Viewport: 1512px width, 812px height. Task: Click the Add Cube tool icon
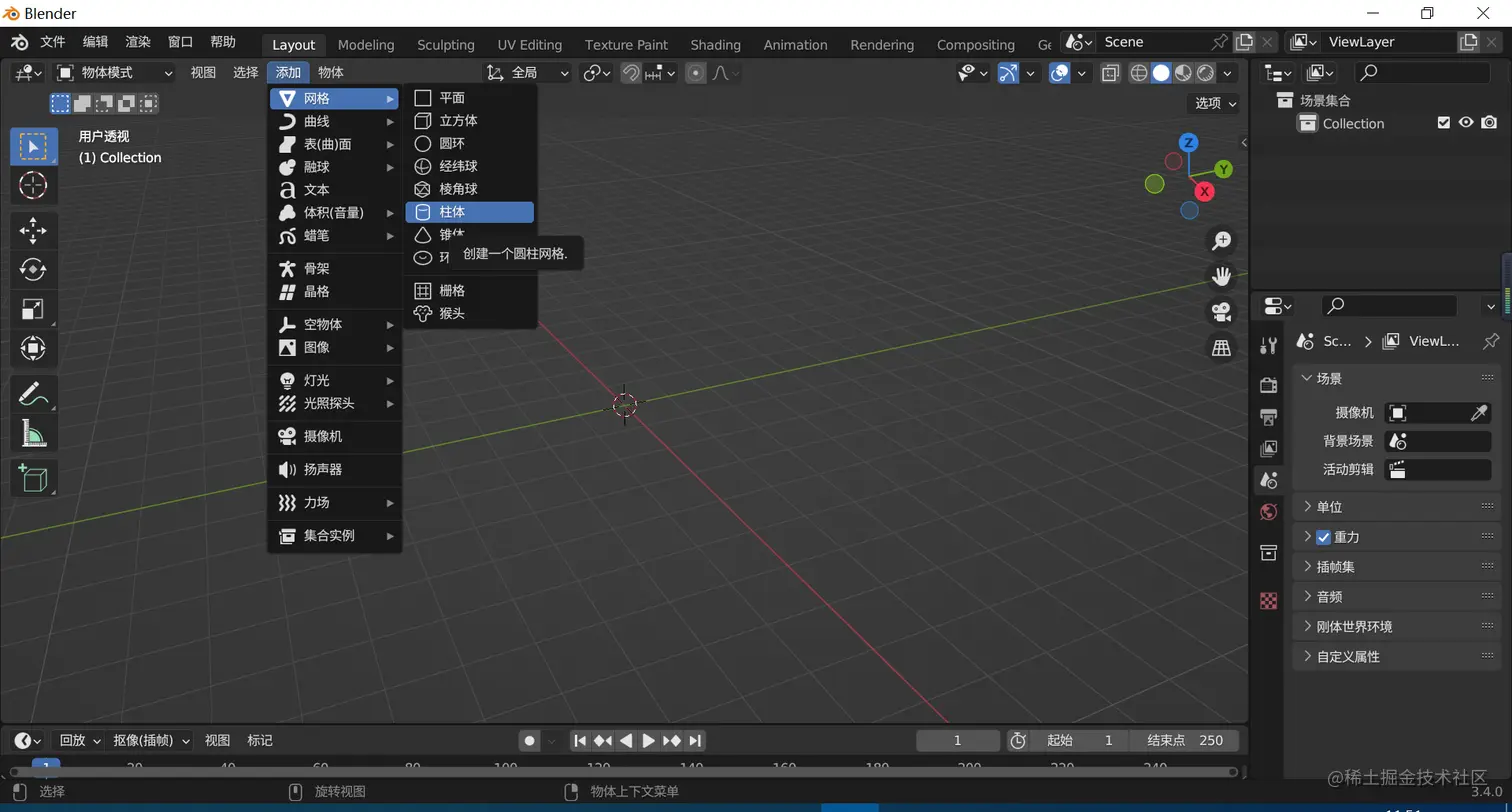pos(33,478)
